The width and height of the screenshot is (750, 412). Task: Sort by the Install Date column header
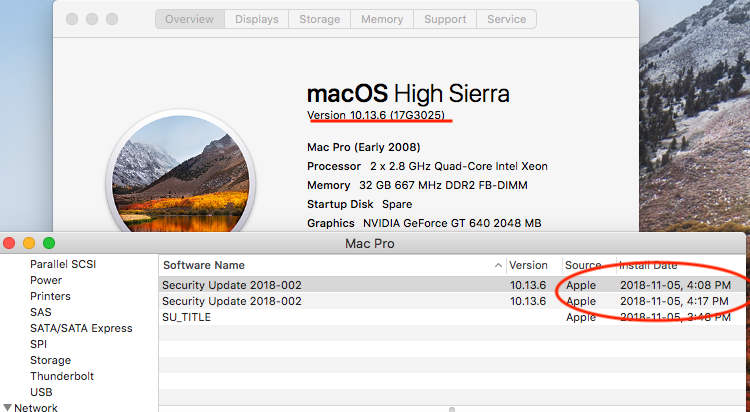coord(648,266)
